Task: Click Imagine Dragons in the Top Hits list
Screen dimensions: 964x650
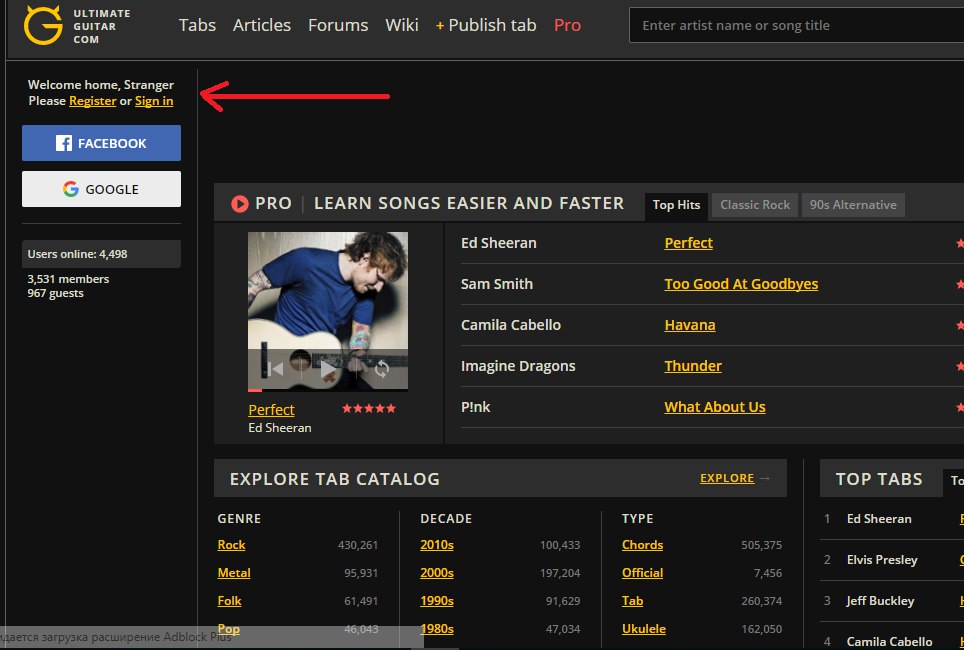Action: (x=518, y=366)
